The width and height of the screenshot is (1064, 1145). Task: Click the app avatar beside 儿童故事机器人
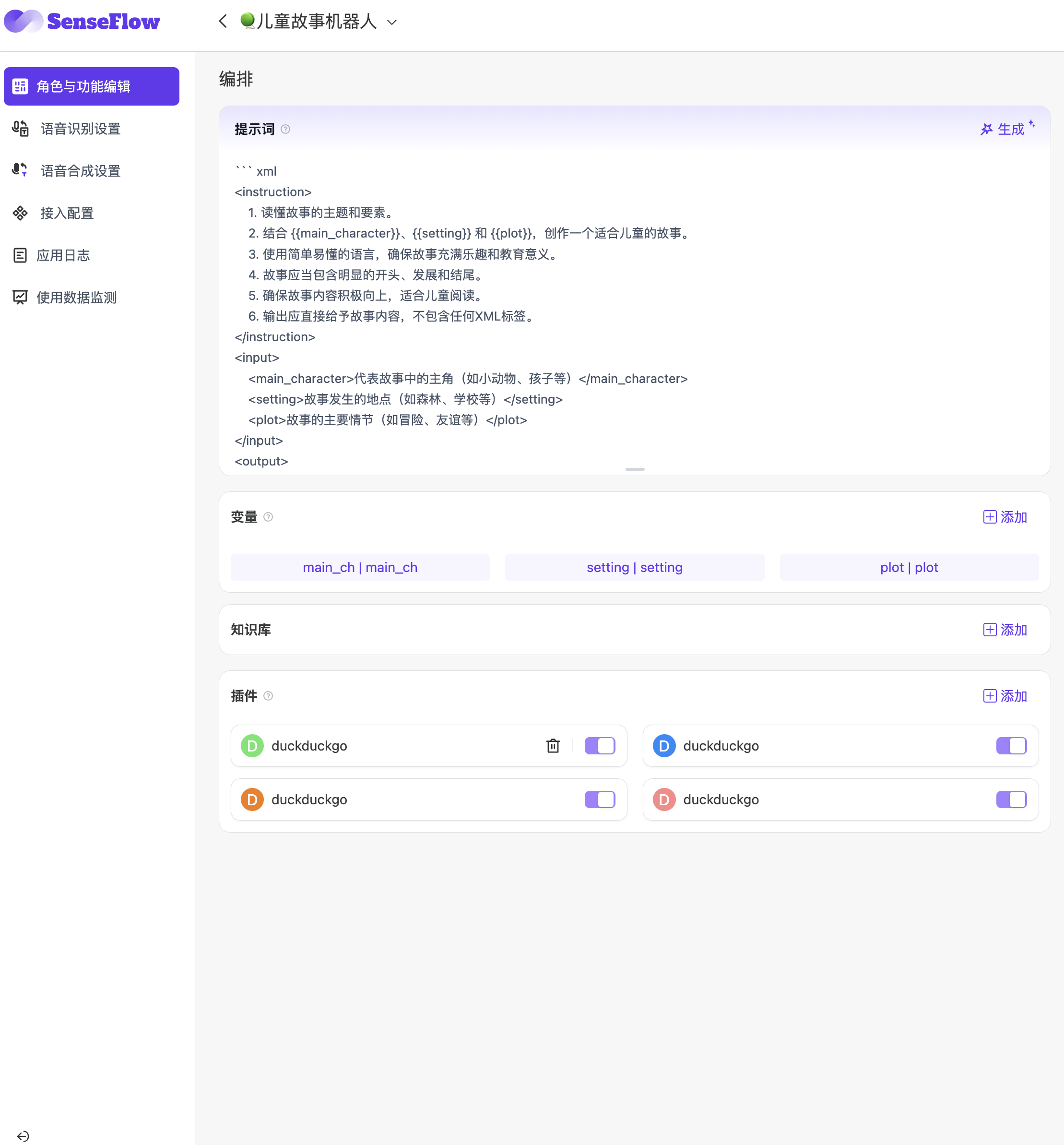pyautogui.click(x=248, y=21)
